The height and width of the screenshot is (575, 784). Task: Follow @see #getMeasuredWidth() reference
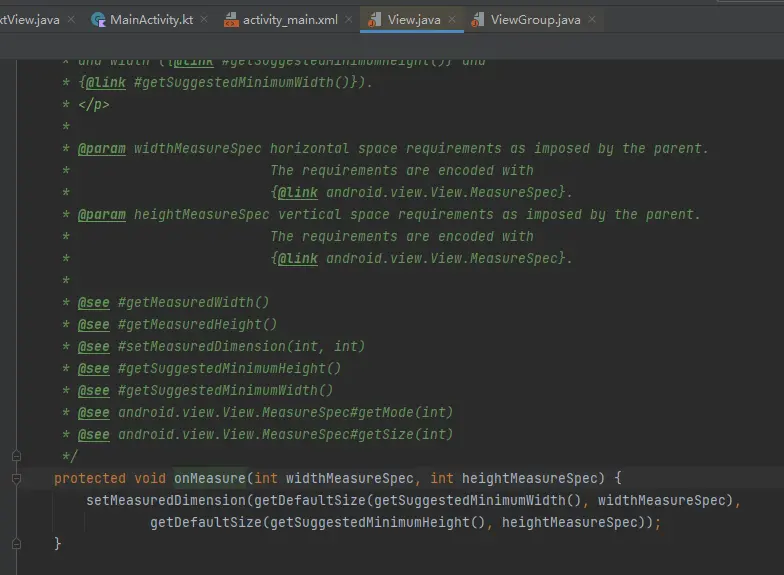tap(194, 302)
